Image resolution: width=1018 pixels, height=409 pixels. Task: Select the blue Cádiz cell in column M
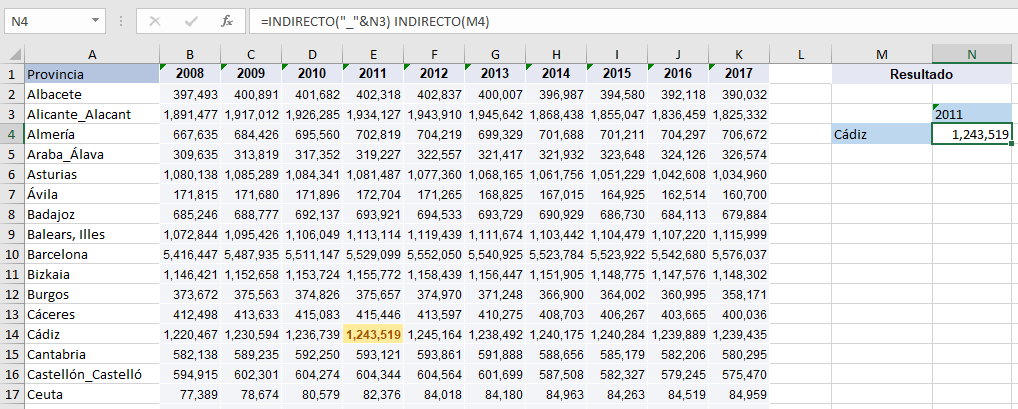pyautogui.click(x=881, y=134)
